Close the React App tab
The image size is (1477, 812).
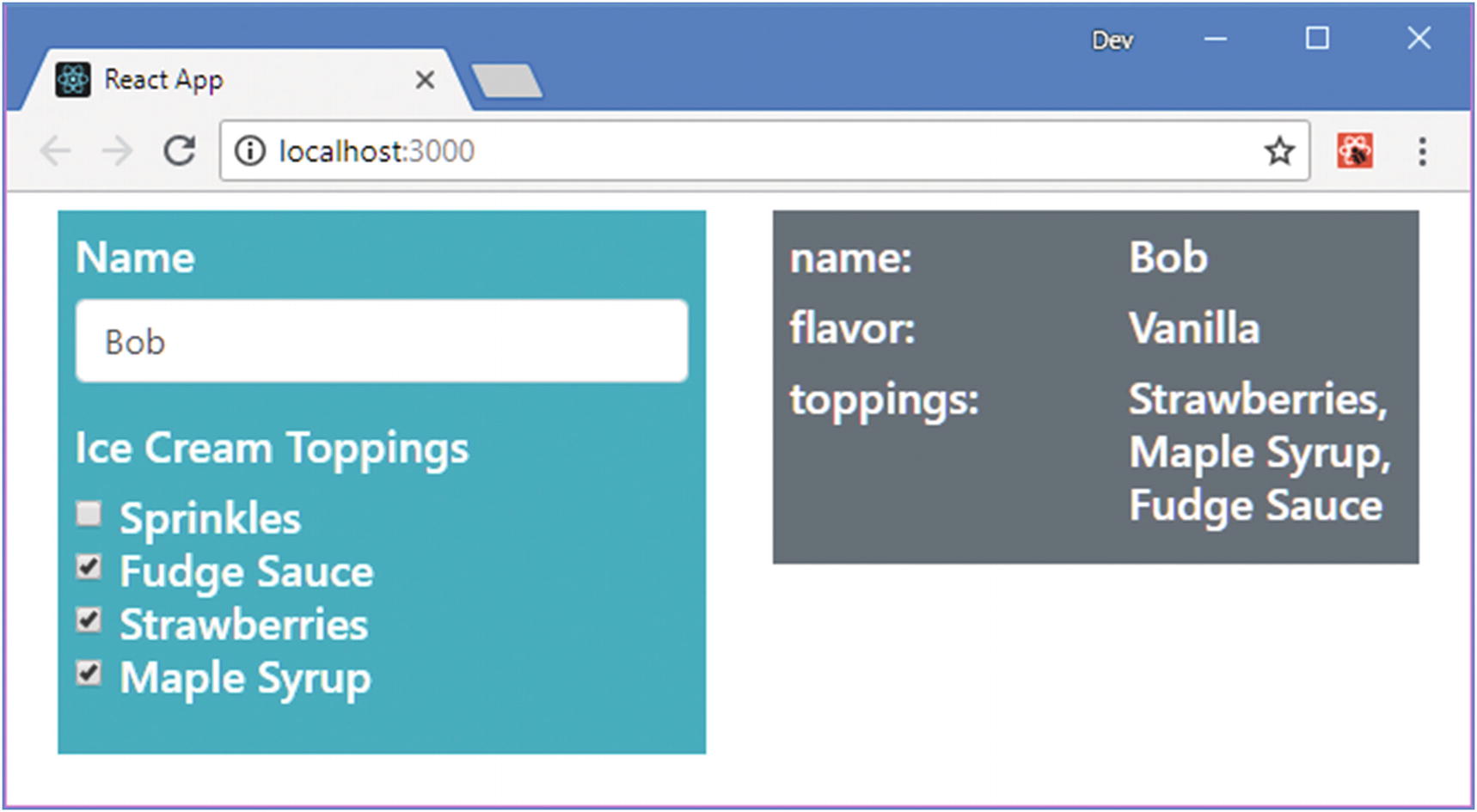[425, 80]
